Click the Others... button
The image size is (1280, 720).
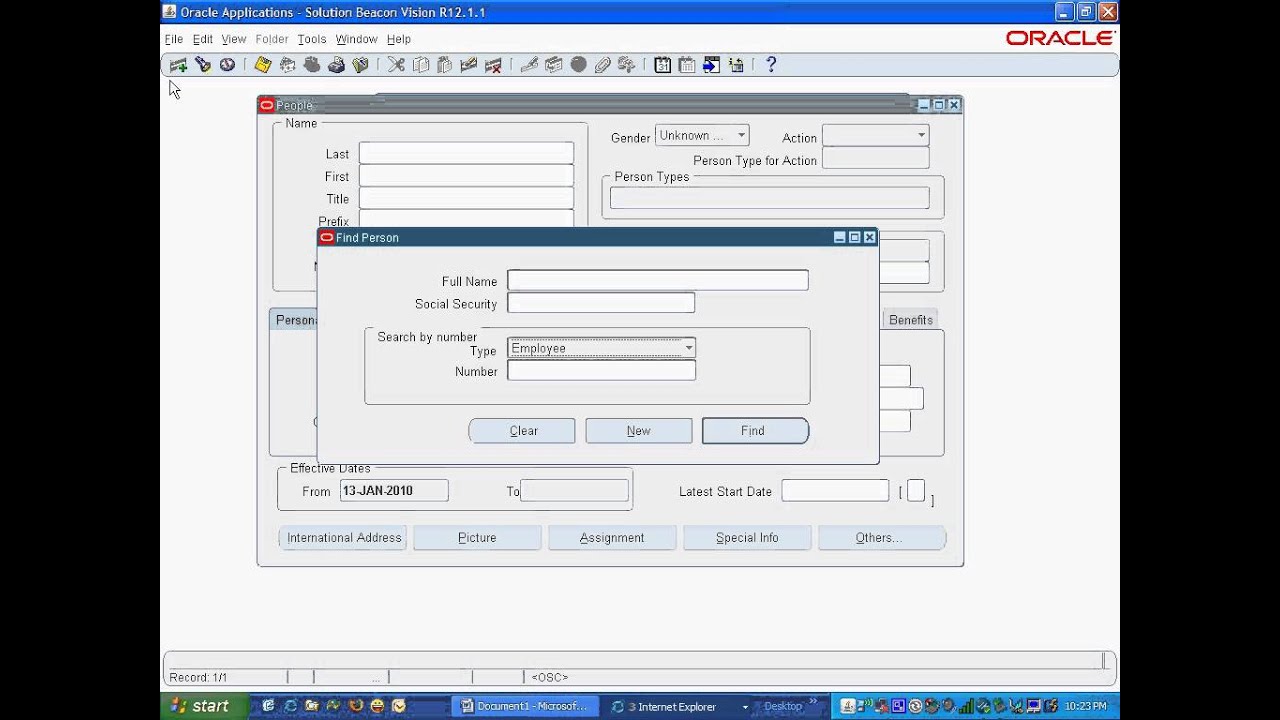click(881, 538)
